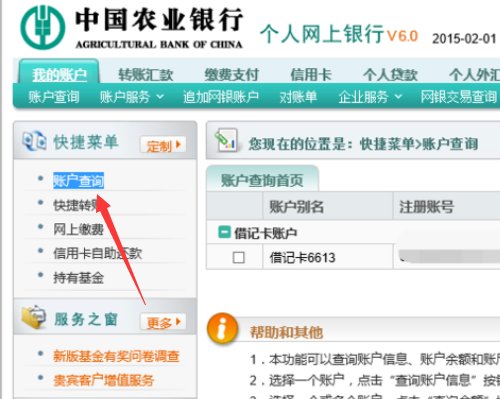Click the 更多 button in 服务之窗
This screenshot has width=500, height=399.
point(163,322)
